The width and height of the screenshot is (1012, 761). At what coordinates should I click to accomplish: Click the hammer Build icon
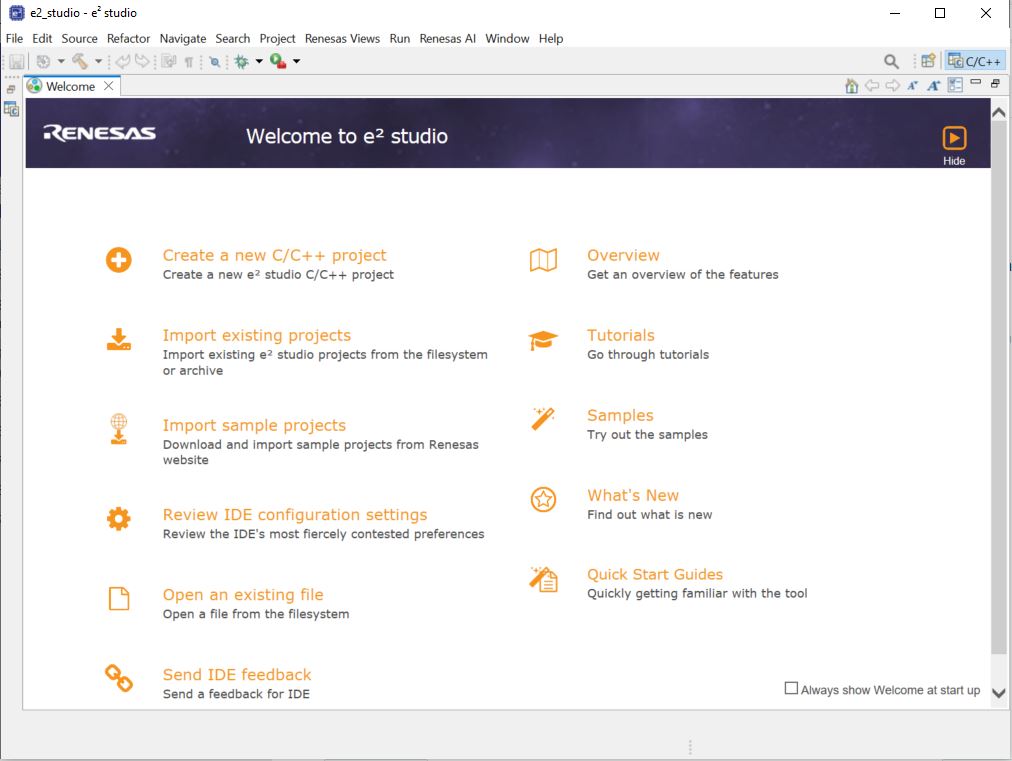tap(80, 61)
